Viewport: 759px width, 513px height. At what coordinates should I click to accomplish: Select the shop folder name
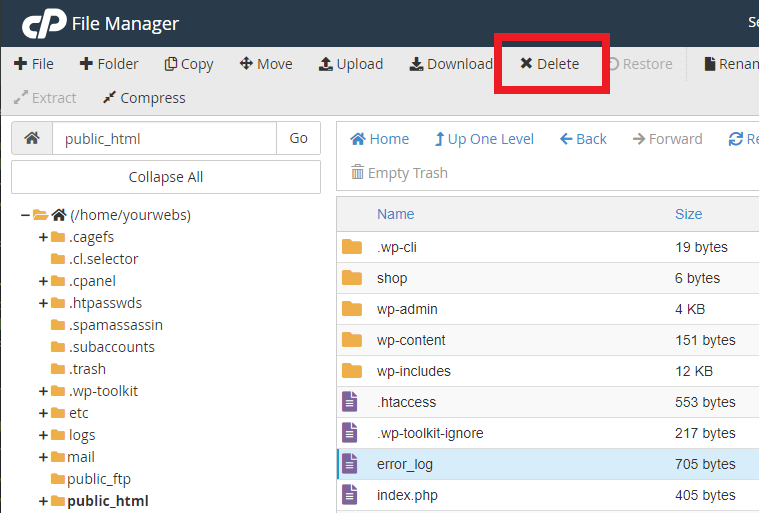392,278
